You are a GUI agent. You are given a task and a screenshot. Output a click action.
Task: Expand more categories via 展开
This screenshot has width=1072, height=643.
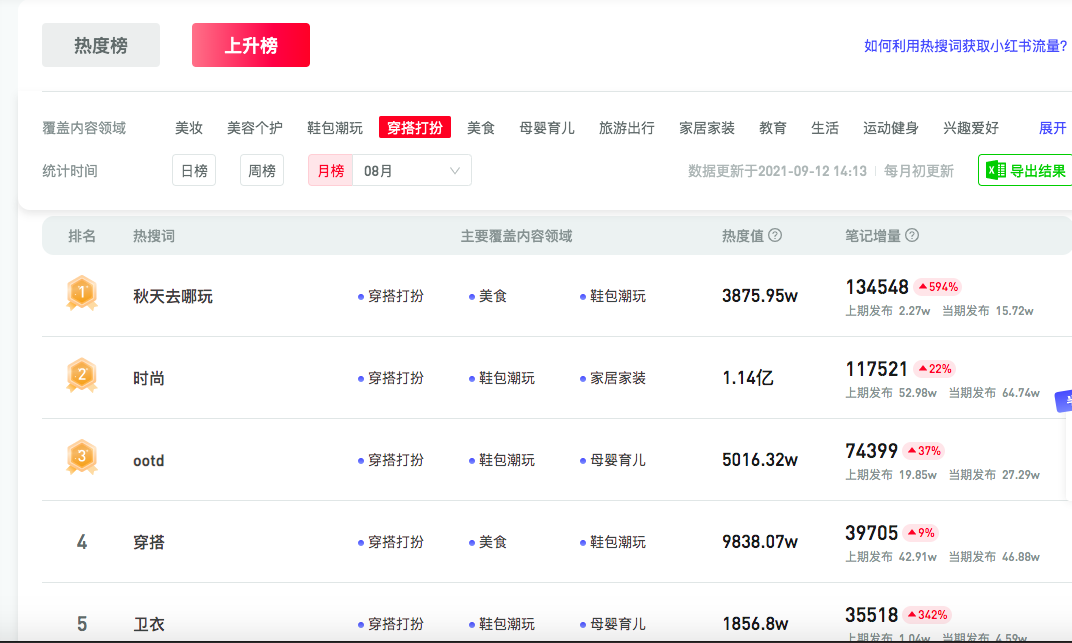(x=1051, y=127)
